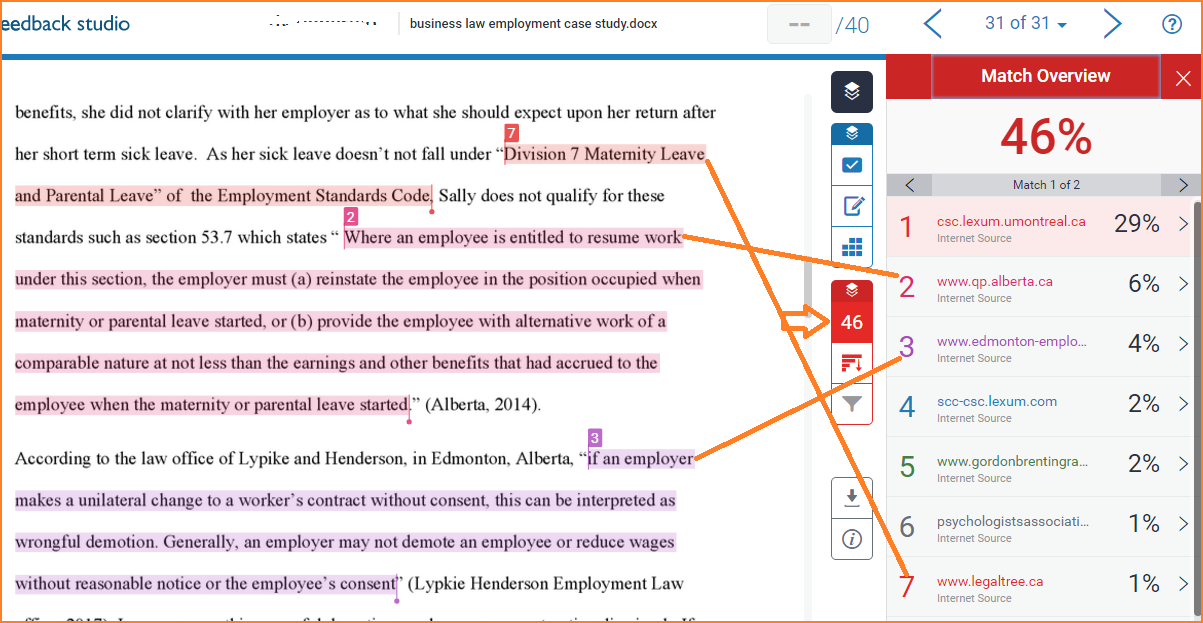Open the feedback summary edit icon
Screen dimensions: 1203x623
pyautogui.click(x=852, y=207)
